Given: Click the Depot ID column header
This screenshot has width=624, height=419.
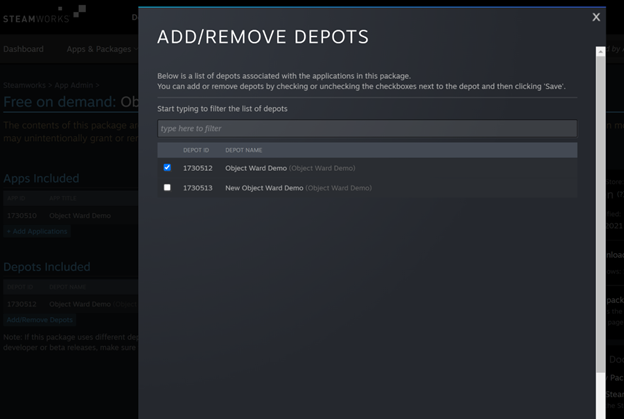Looking at the screenshot, I should coord(196,150).
